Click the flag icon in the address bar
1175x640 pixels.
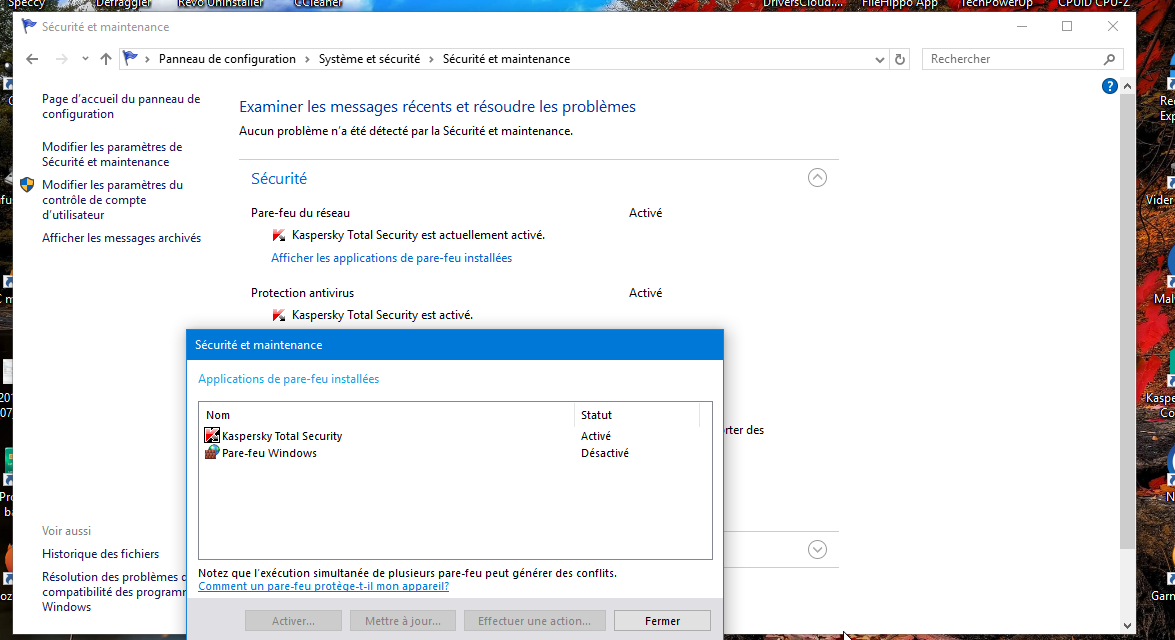130,58
